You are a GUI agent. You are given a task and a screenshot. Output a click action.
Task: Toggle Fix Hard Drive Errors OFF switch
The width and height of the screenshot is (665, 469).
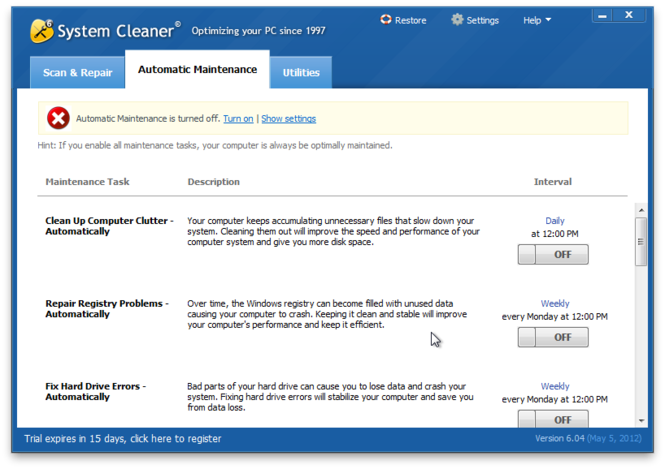pyautogui.click(x=553, y=419)
